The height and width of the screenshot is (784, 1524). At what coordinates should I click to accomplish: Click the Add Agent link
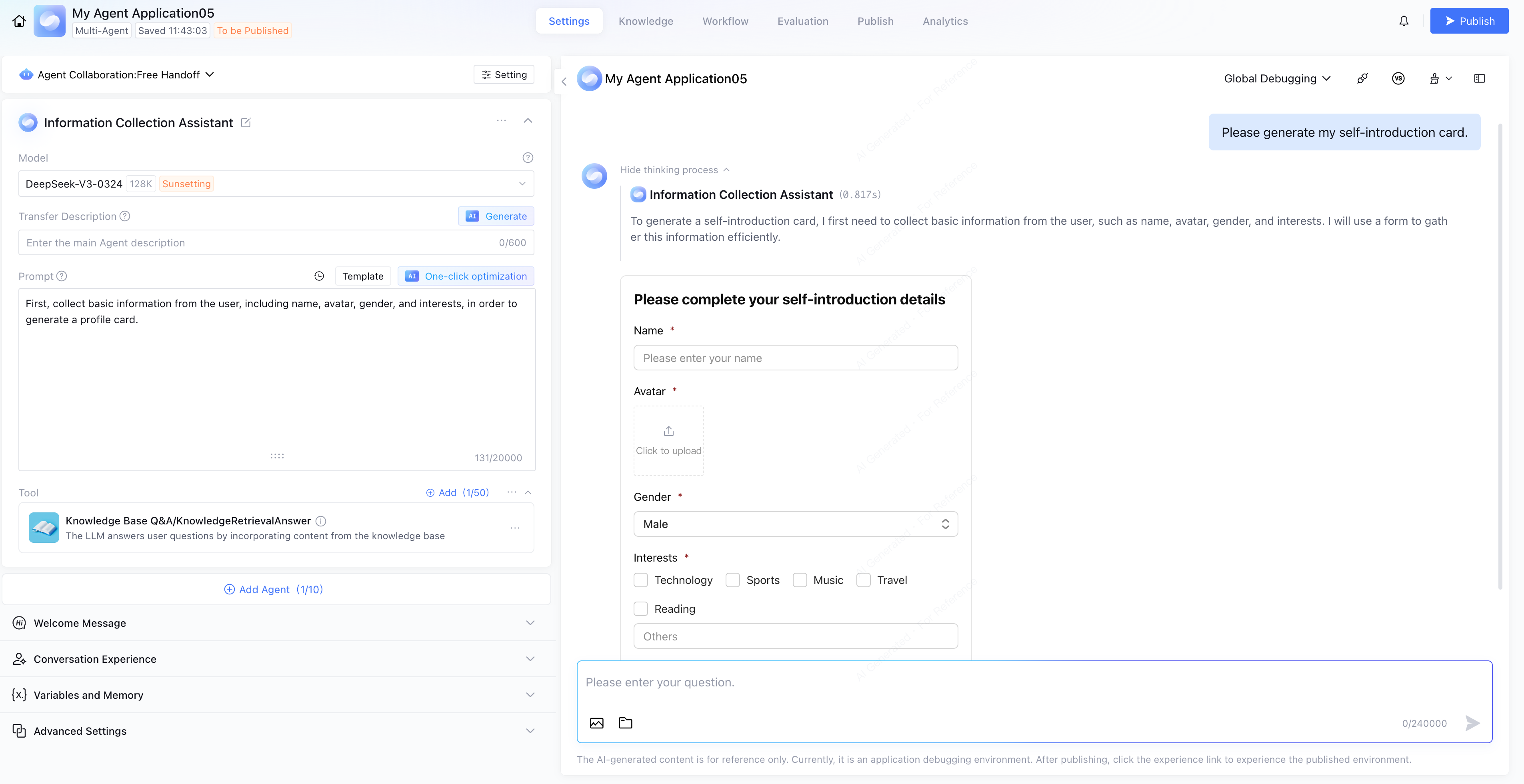274,589
